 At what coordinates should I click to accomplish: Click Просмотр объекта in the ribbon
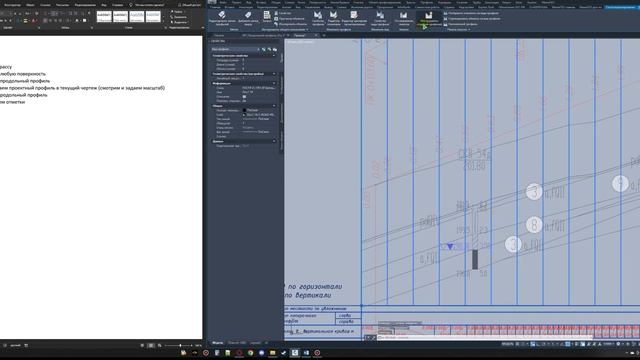289,18
